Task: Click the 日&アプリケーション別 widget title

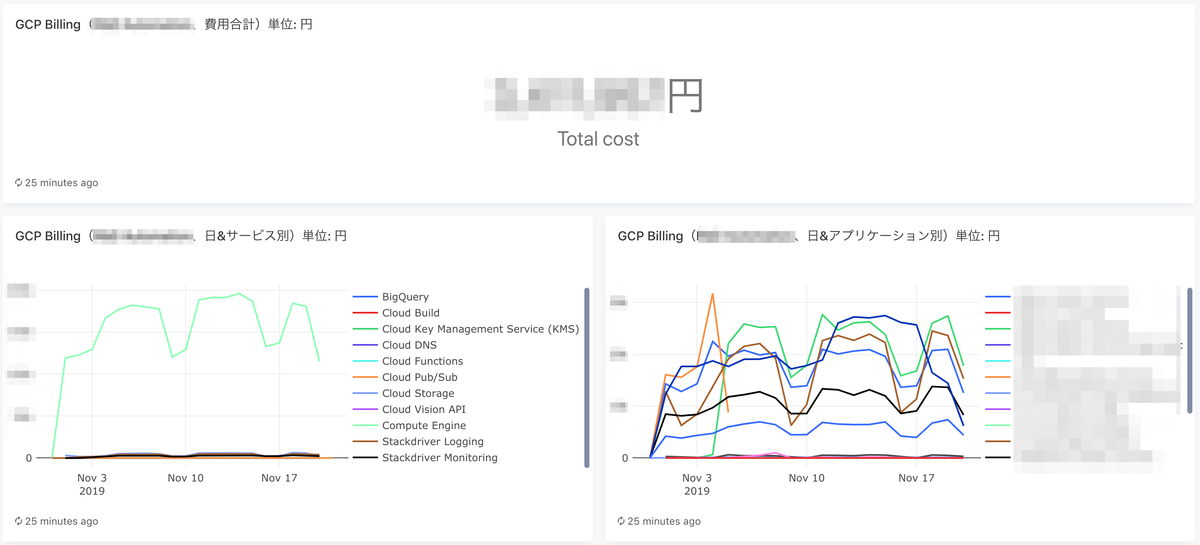Action: 809,236
